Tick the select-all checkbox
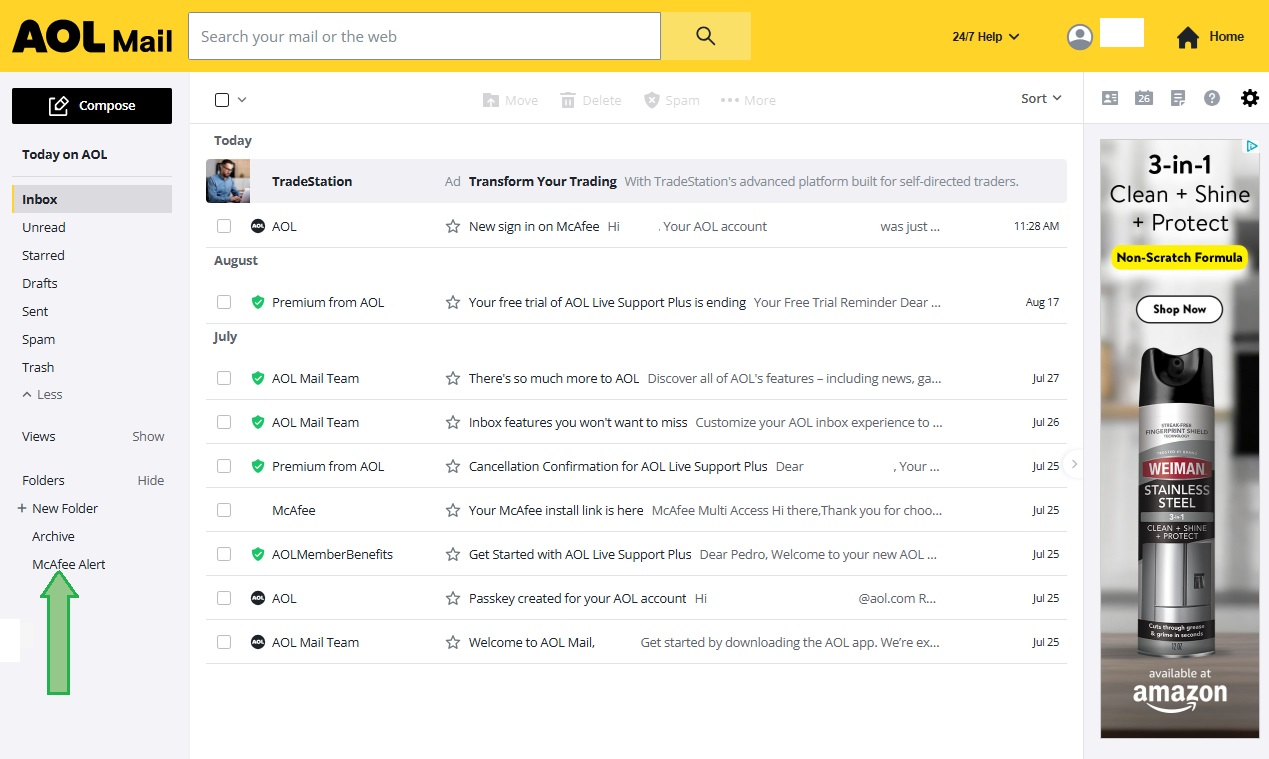The width and height of the screenshot is (1269, 759). coord(222,100)
